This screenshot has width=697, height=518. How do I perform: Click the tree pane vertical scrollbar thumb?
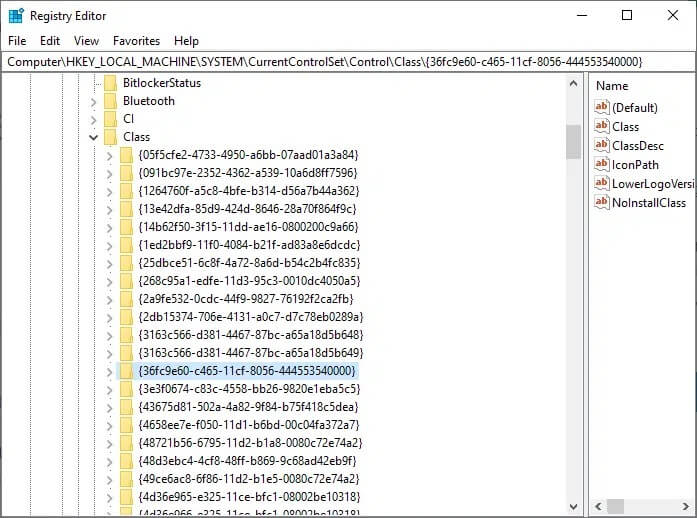[x=573, y=142]
